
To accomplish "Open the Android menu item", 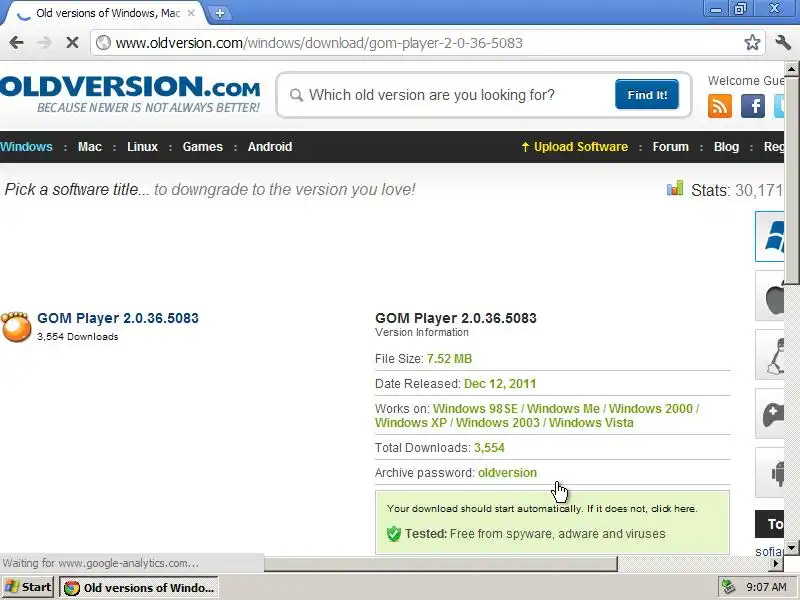I will (270, 147).
